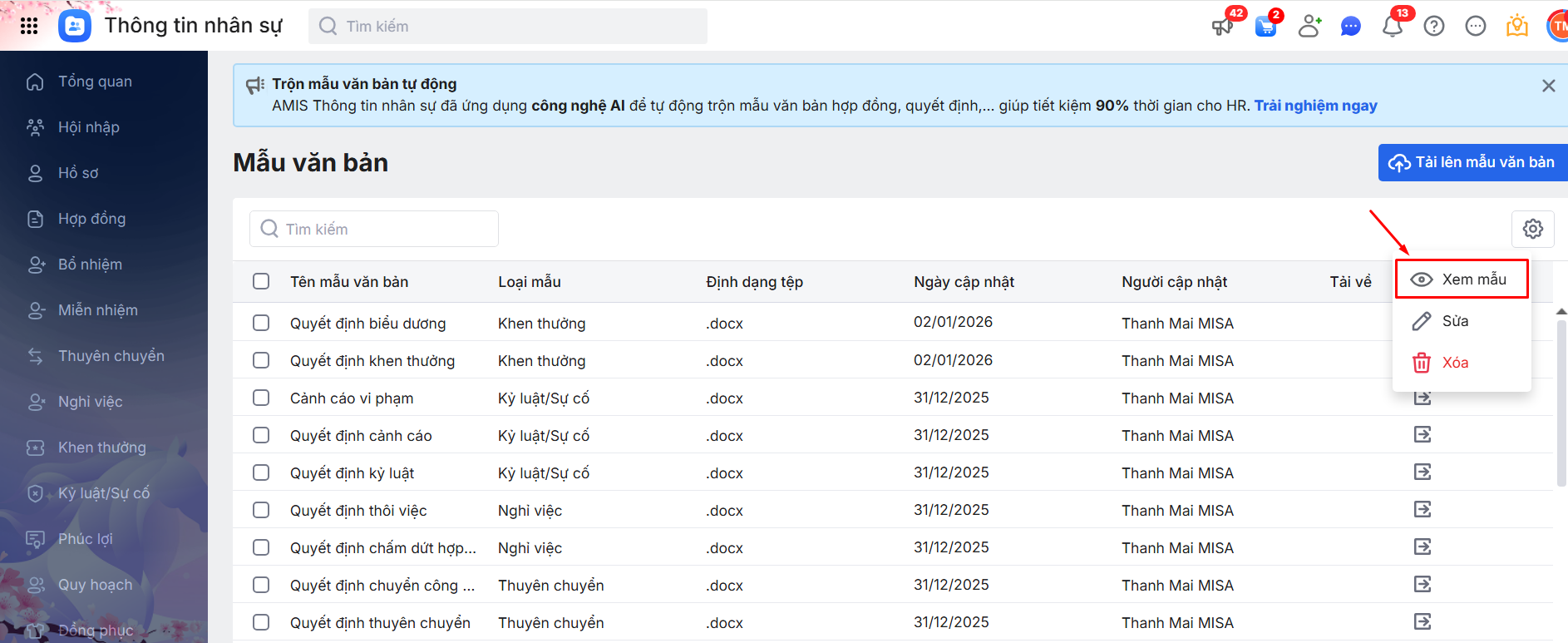Choose Xóa to delete the template

click(x=1455, y=363)
